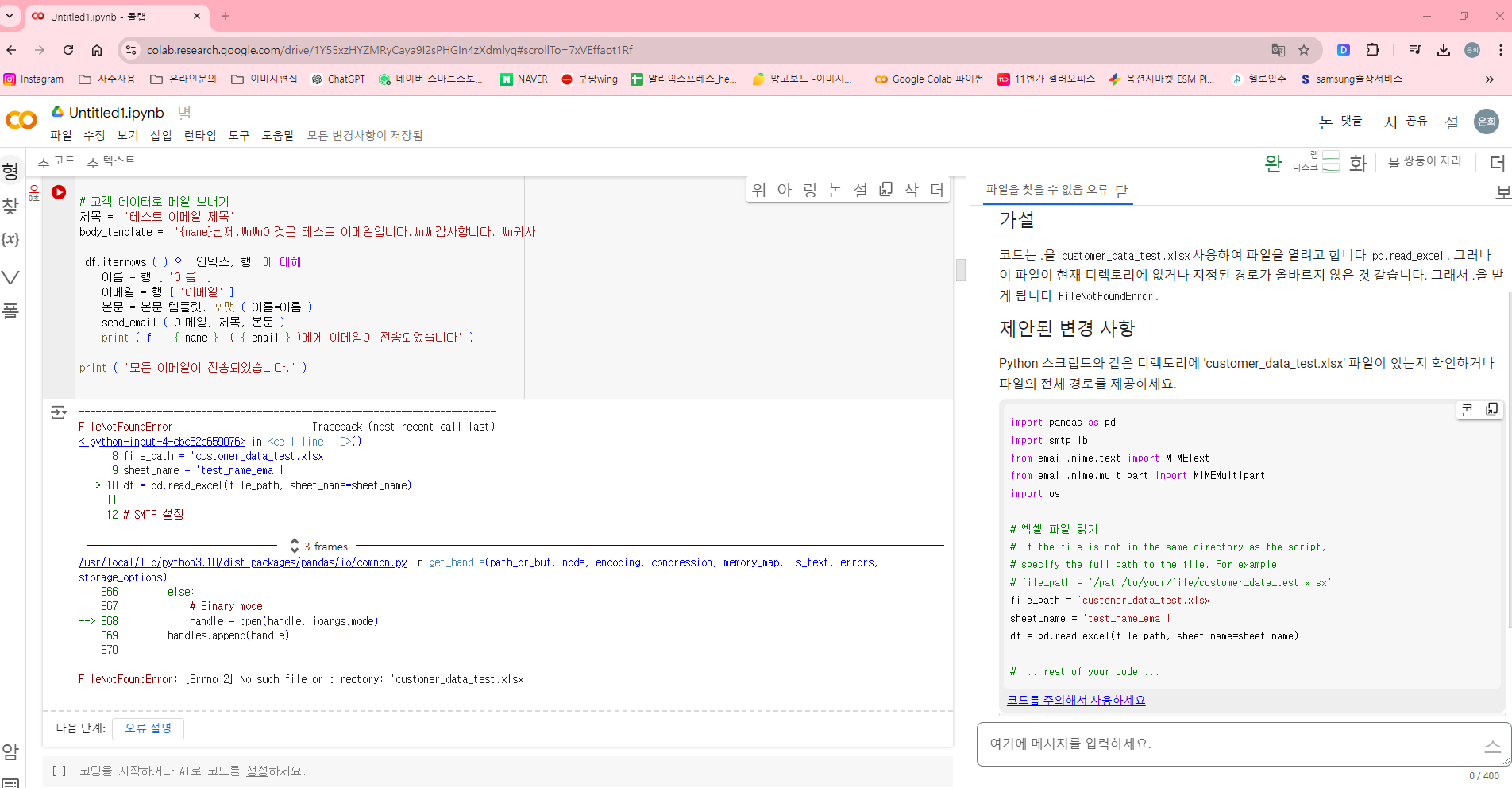Click the 생성 link in empty cell
Viewport: 1512px width, 788px height.
point(257,771)
